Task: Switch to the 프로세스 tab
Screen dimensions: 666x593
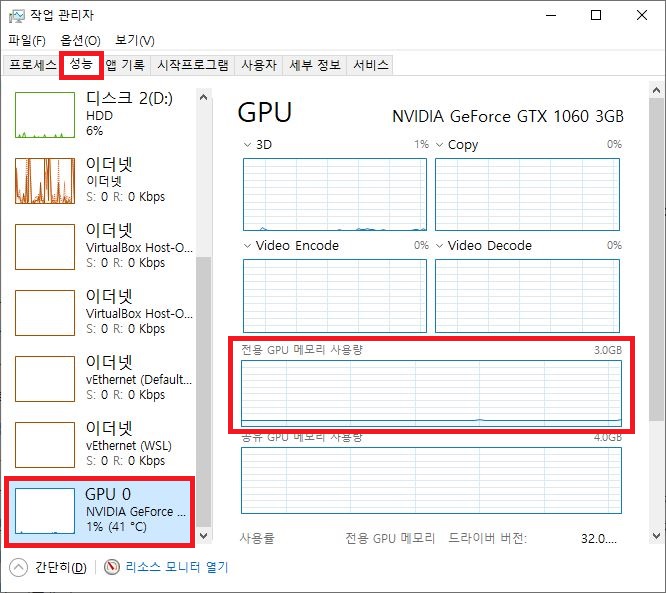Action: coord(32,65)
